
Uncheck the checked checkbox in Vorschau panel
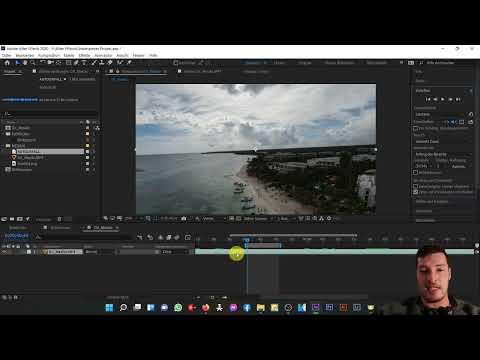tap(415, 192)
